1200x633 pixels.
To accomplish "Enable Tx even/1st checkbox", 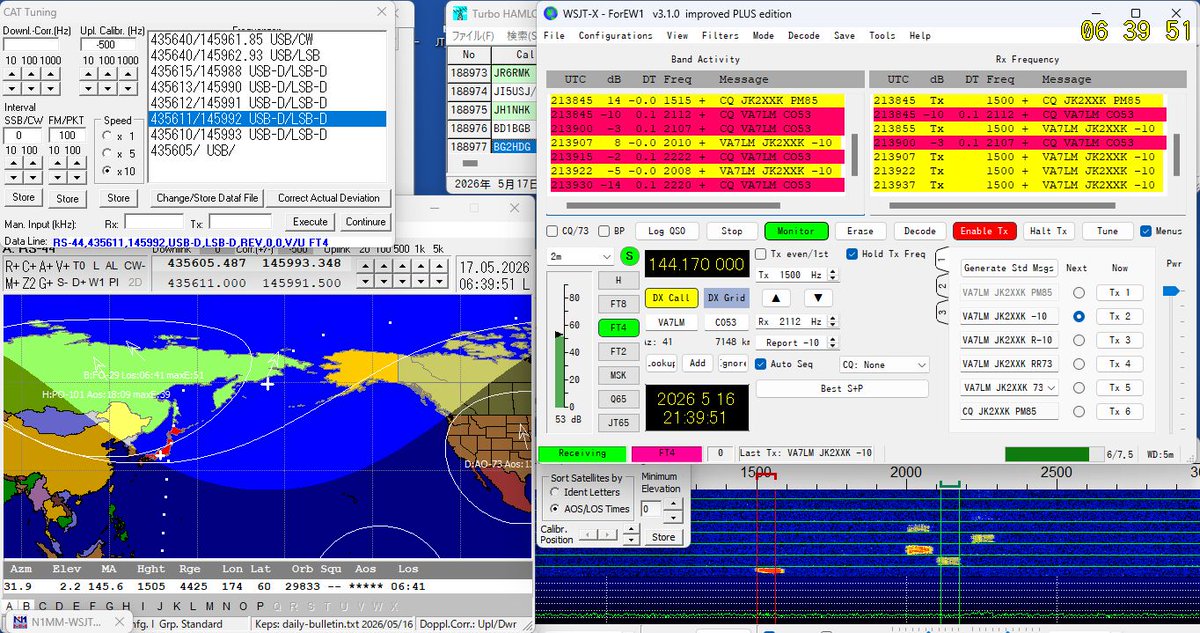I will click(x=761, y=255).
